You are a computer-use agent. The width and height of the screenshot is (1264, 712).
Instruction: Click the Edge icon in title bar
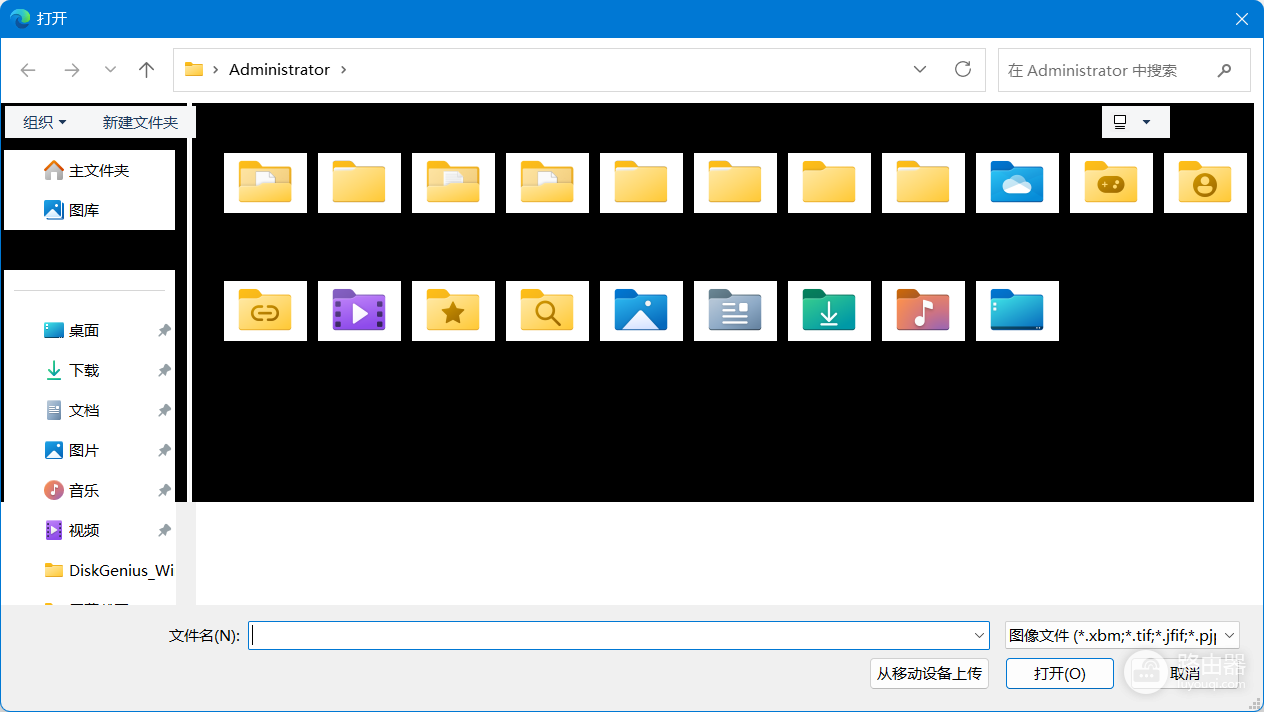[x=20, y=19]
